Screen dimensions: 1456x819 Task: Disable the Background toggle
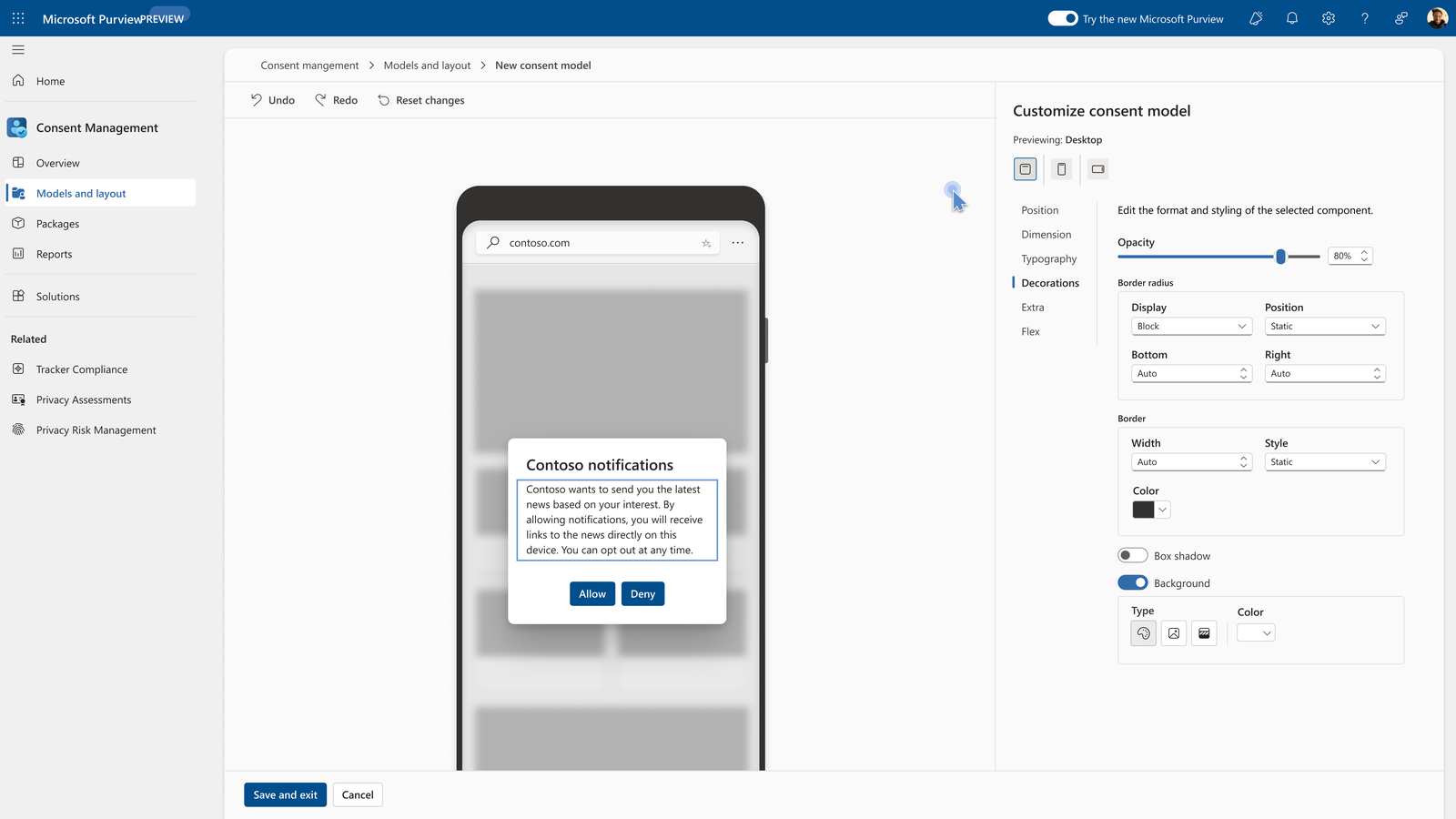click(1133, 582)
